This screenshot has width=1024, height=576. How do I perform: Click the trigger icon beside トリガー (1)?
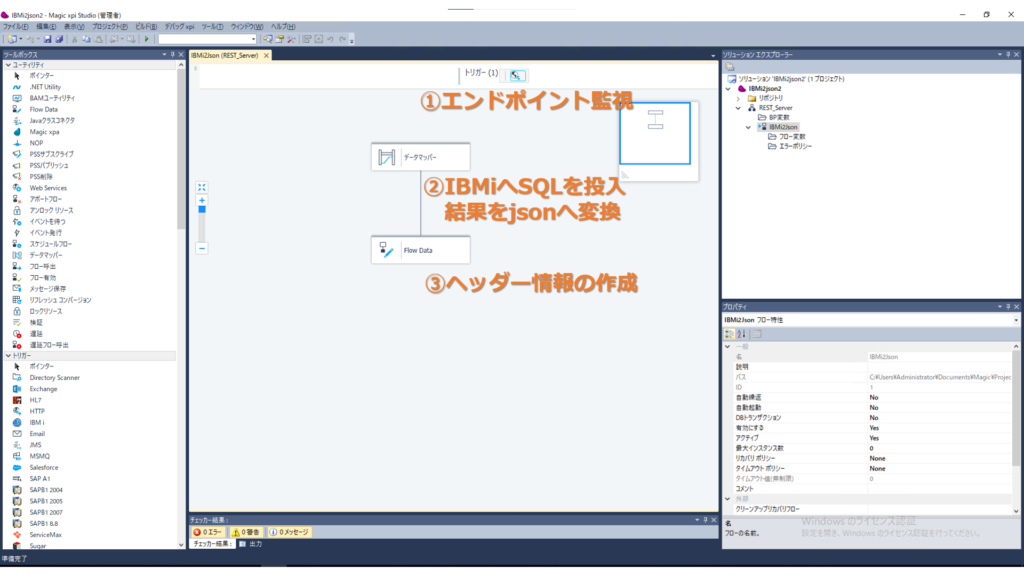517,76
